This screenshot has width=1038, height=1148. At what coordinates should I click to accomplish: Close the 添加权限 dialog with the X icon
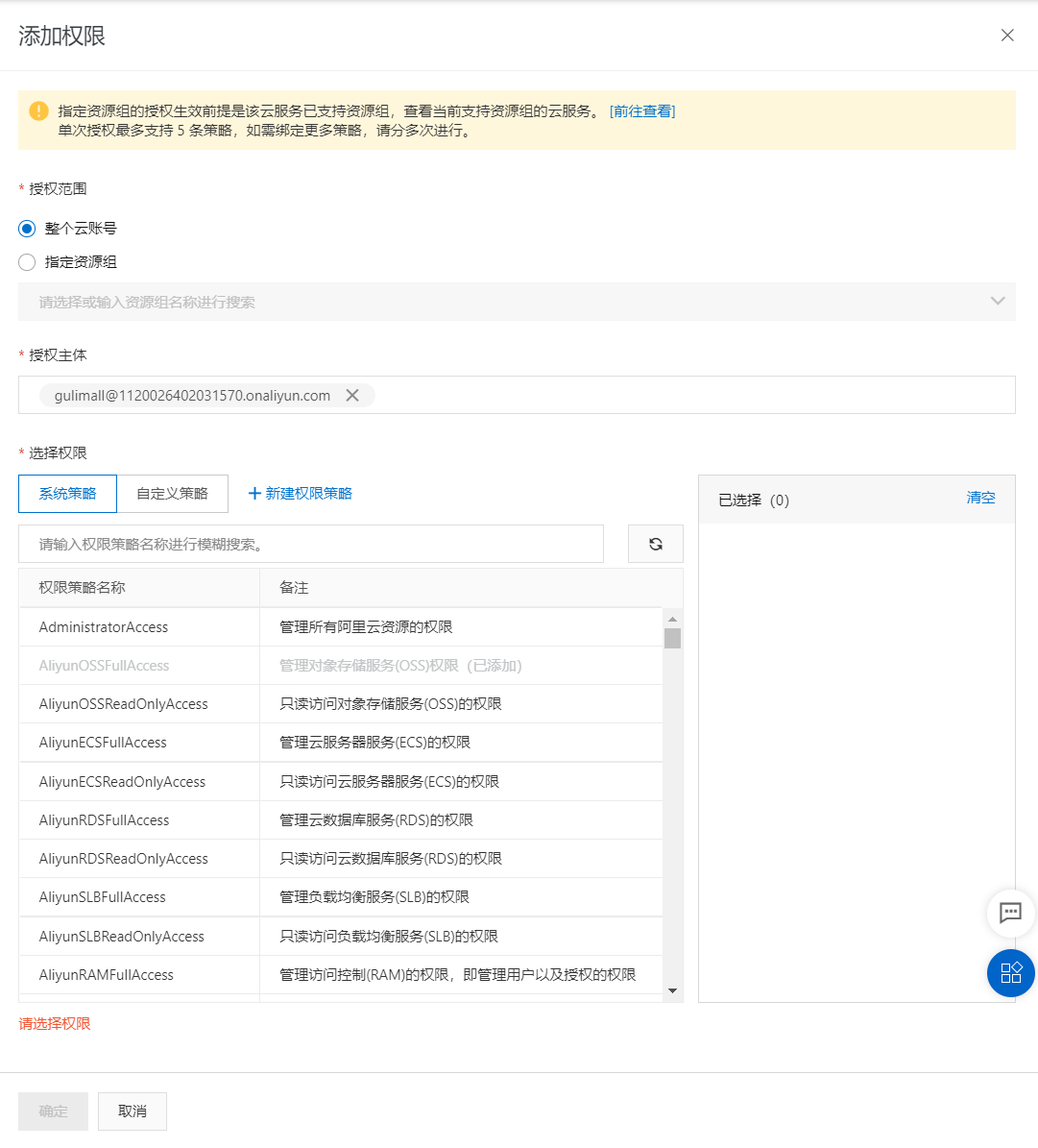tap(1007, 36)
